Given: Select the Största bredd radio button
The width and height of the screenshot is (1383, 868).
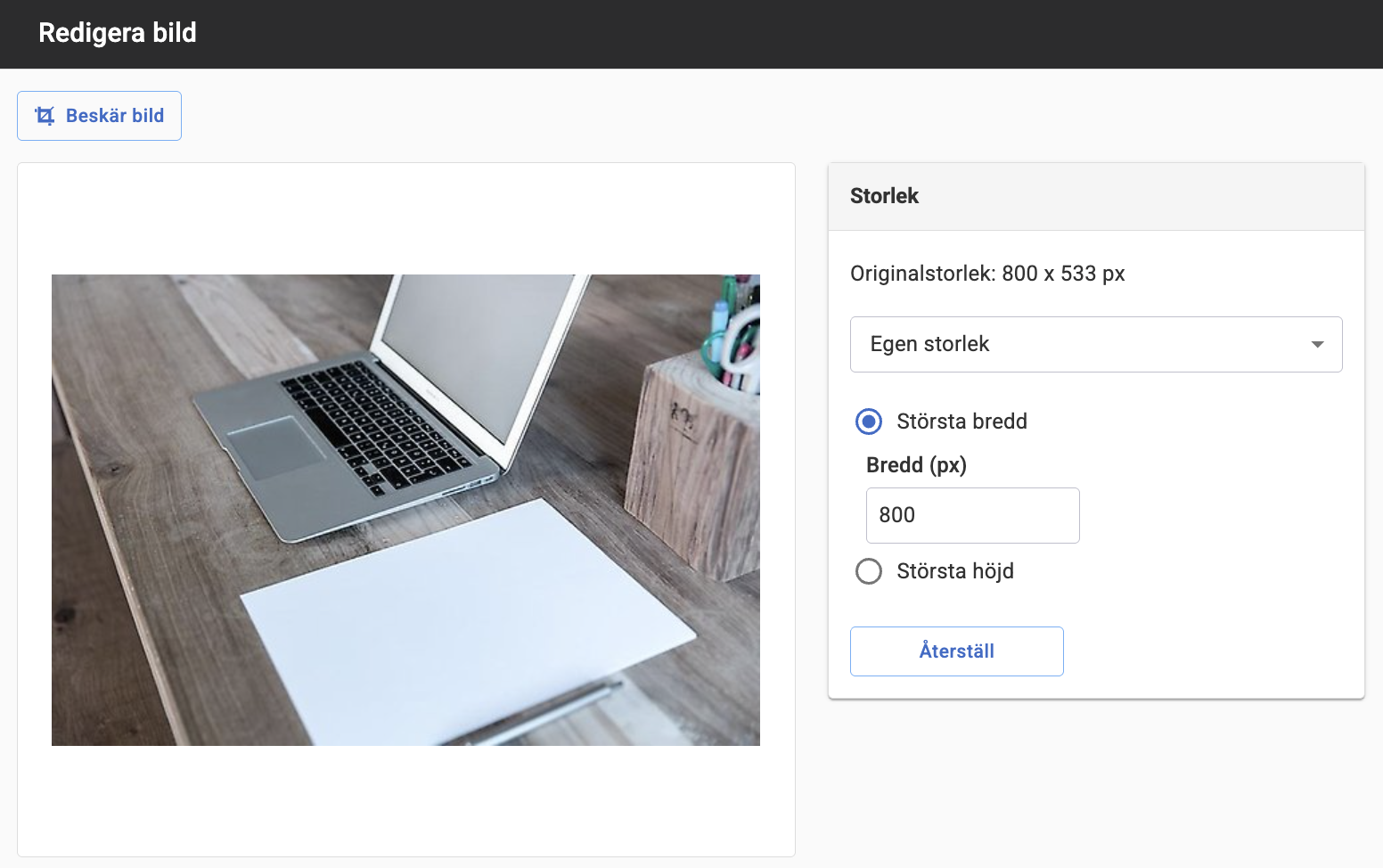Looking at the screenshot, I should pyautogui.click(x=869, y=422).
